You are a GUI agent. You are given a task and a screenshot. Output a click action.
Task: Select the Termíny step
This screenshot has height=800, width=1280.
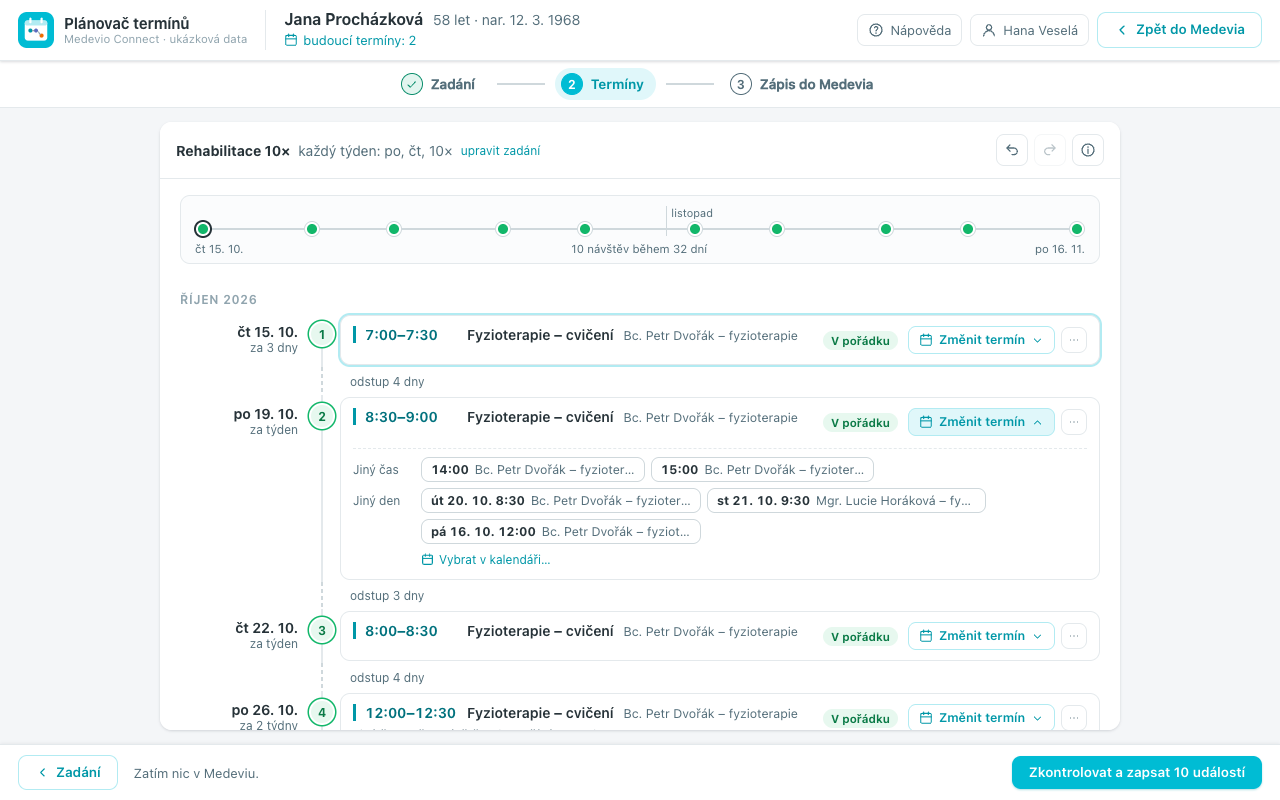605,84
